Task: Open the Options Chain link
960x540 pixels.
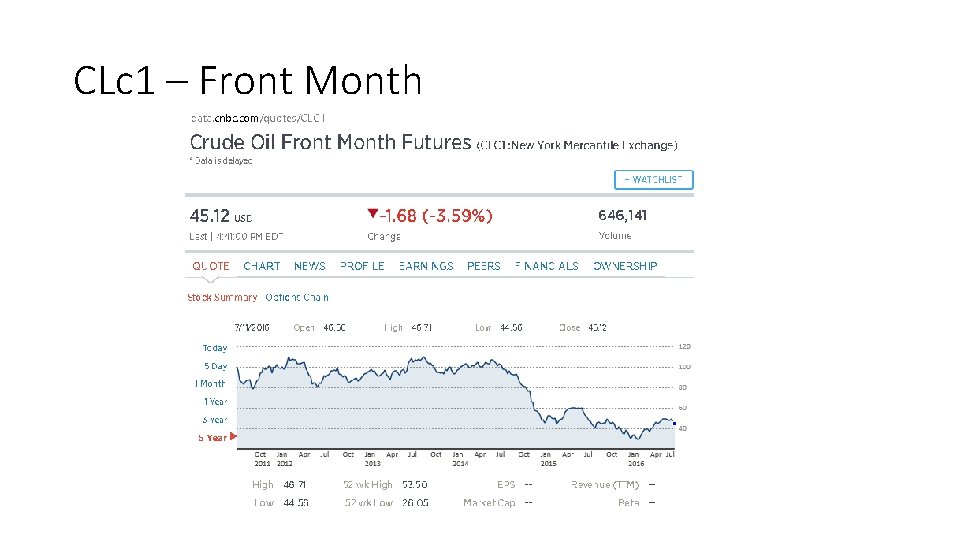Action: pyautogui.click(x=297, y=298)
